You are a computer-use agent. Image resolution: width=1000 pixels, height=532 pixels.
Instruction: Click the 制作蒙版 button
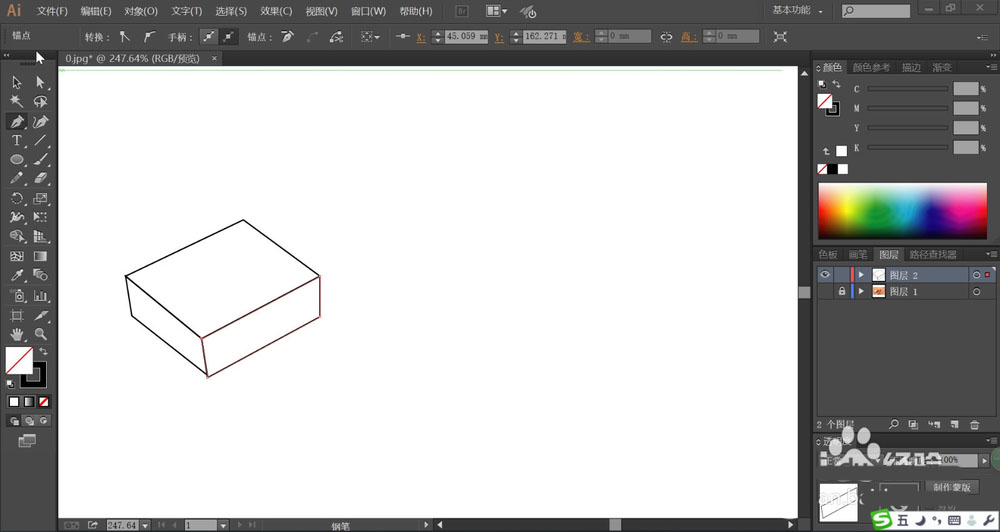tap(952, 487)
